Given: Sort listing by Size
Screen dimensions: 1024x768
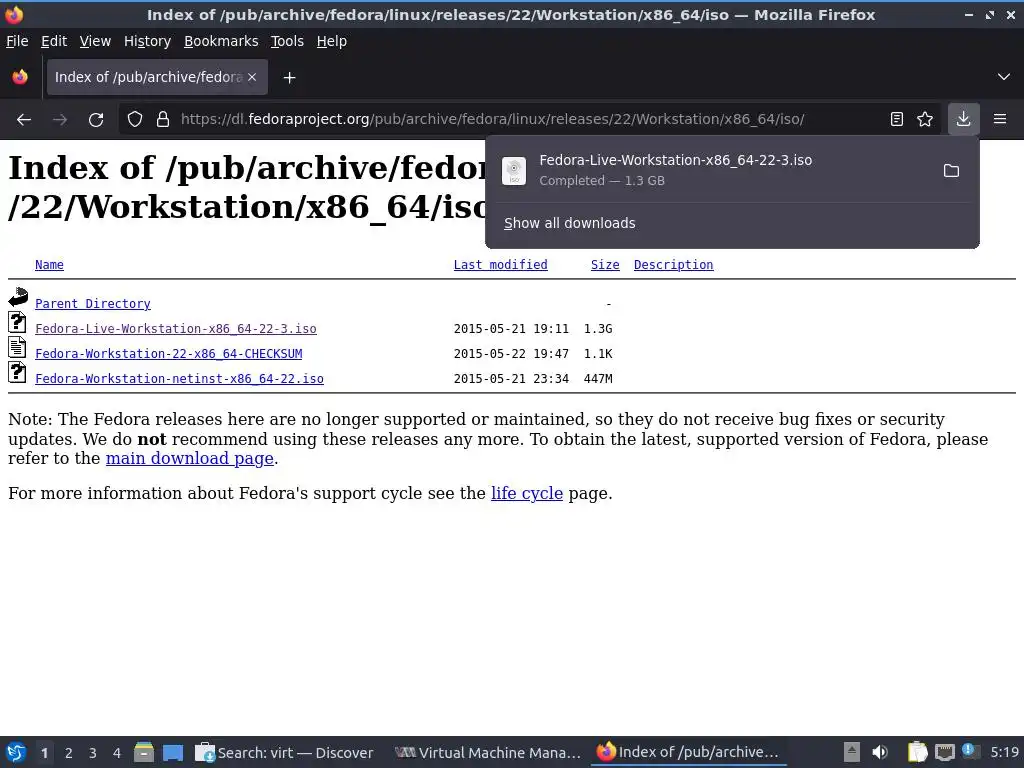Looking at the screenshot, I should click(x=605, y=264).
